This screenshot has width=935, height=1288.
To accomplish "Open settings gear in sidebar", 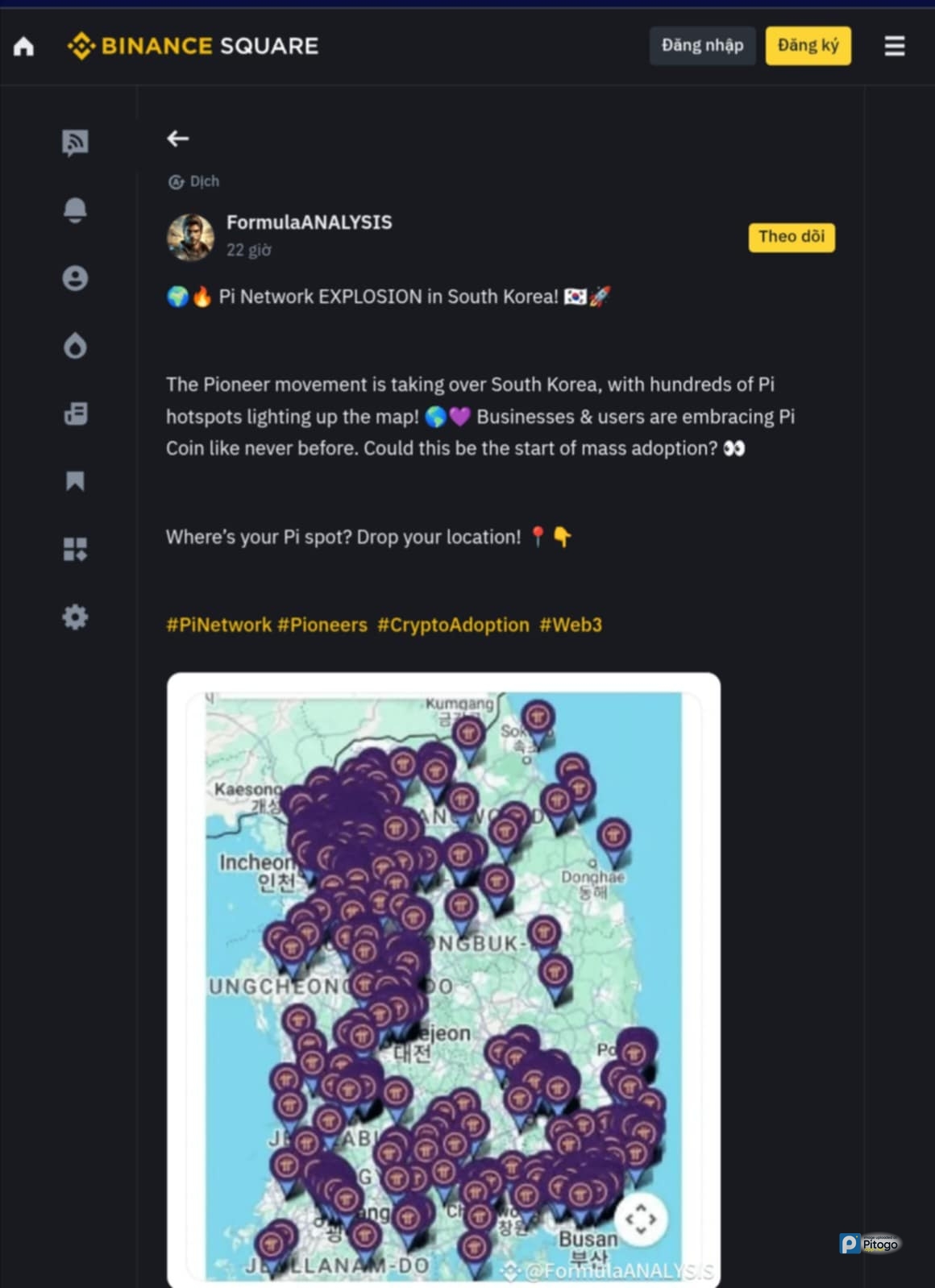I will click(x=75, y=617).
